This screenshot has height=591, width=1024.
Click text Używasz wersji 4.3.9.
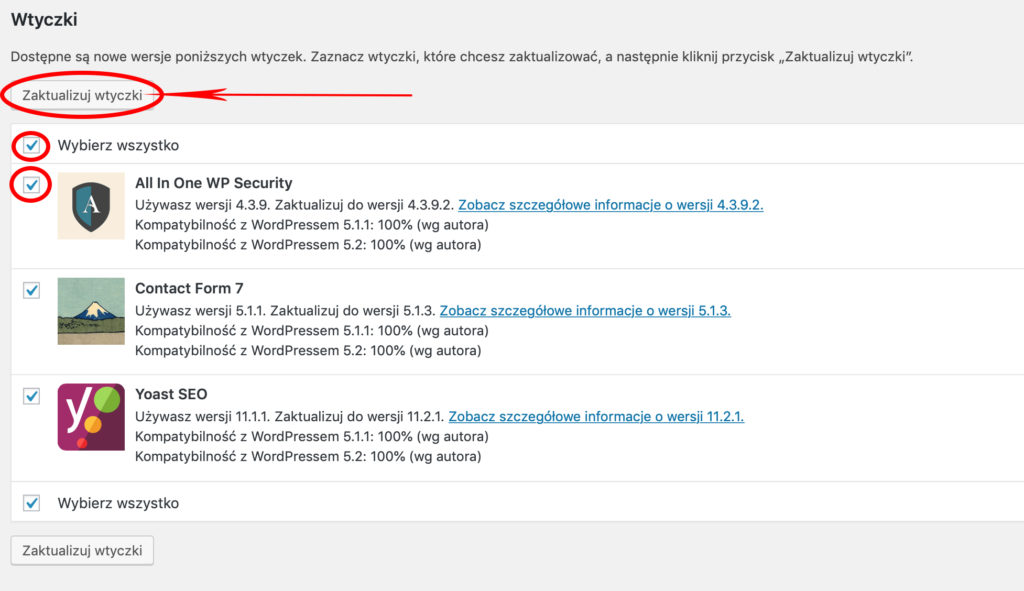pos(203,205)
